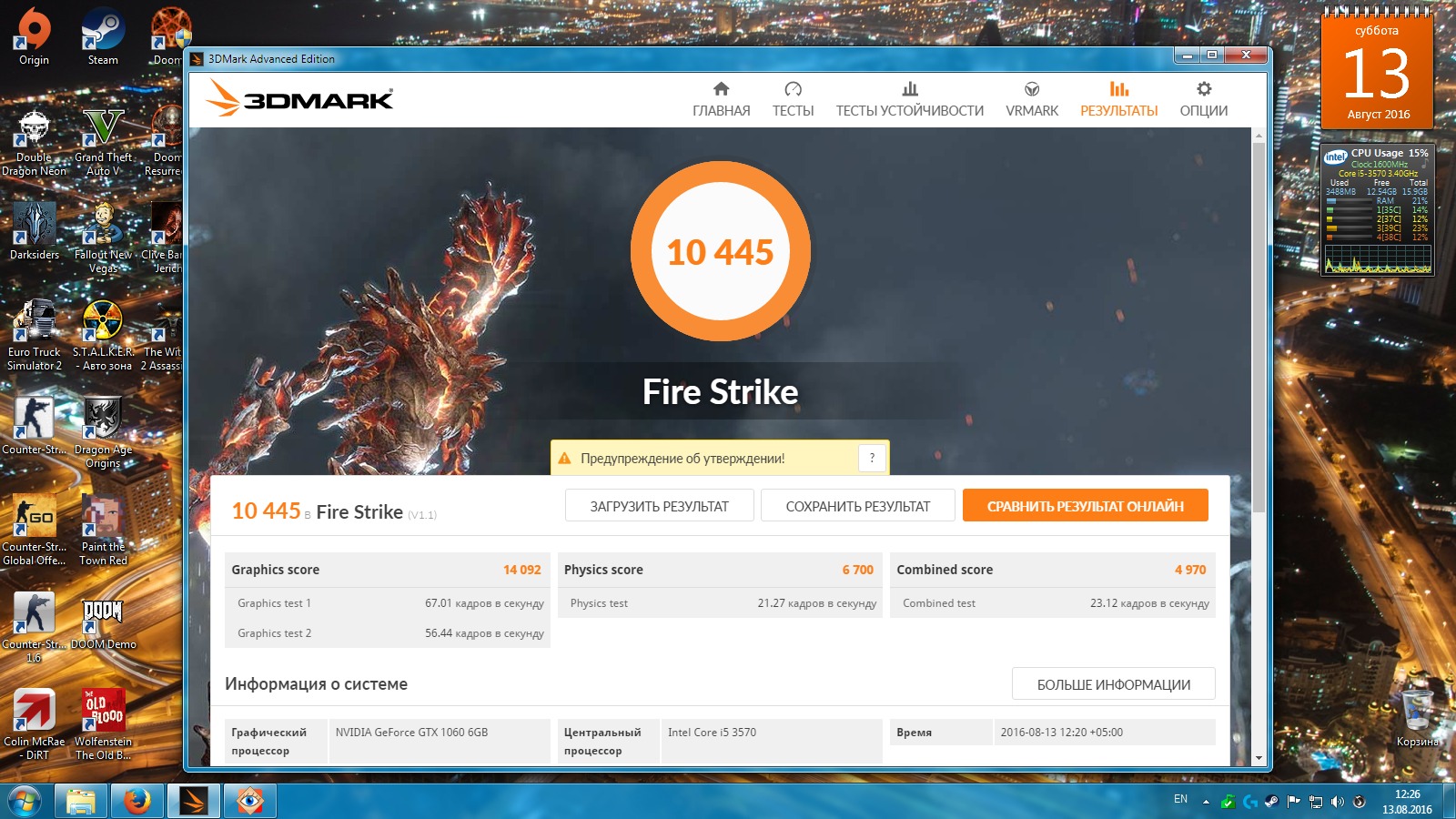This screenshot has width=1456, height=819.
Task: Switch to the ТЕСТЫ tab
Action: (793, 99)
